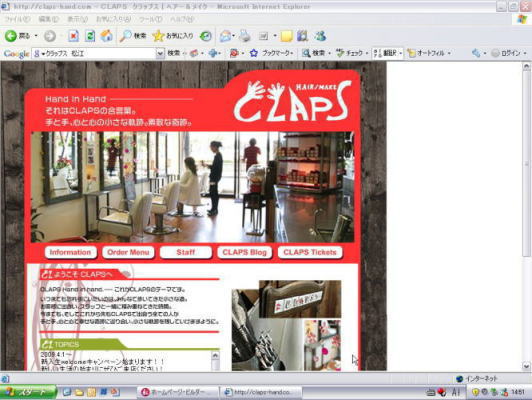
Task: Click the Google toolbar spell check button
Action: click(349, 53)
